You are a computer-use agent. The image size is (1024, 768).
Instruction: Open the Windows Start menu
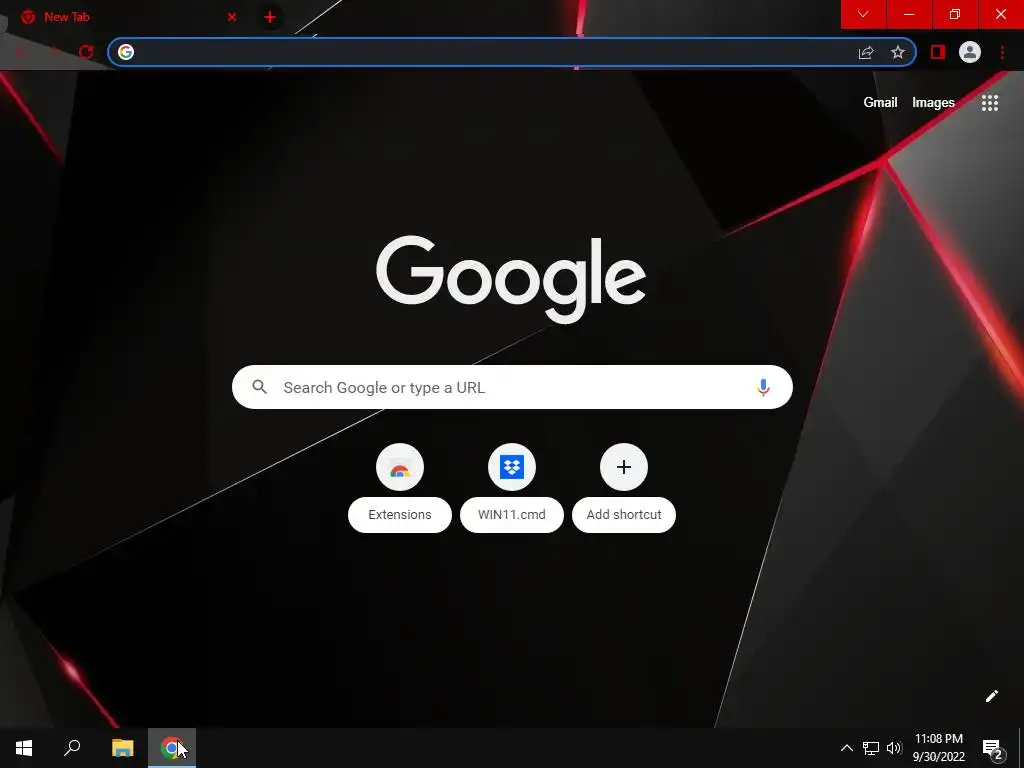[24, 748]
